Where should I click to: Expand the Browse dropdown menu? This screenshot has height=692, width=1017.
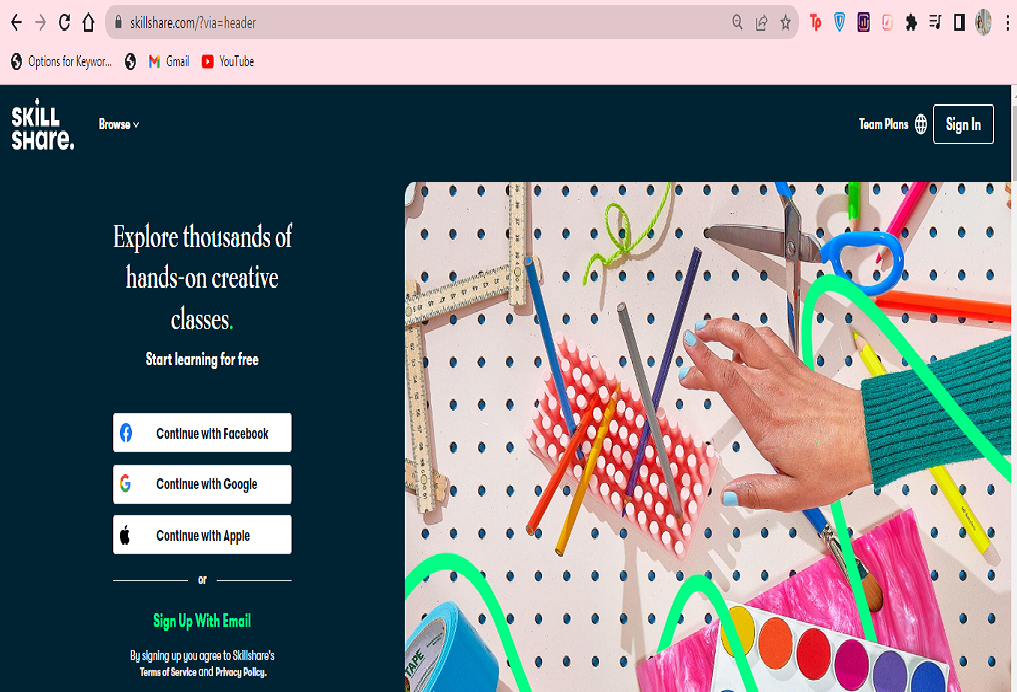(x=119, y=125)
